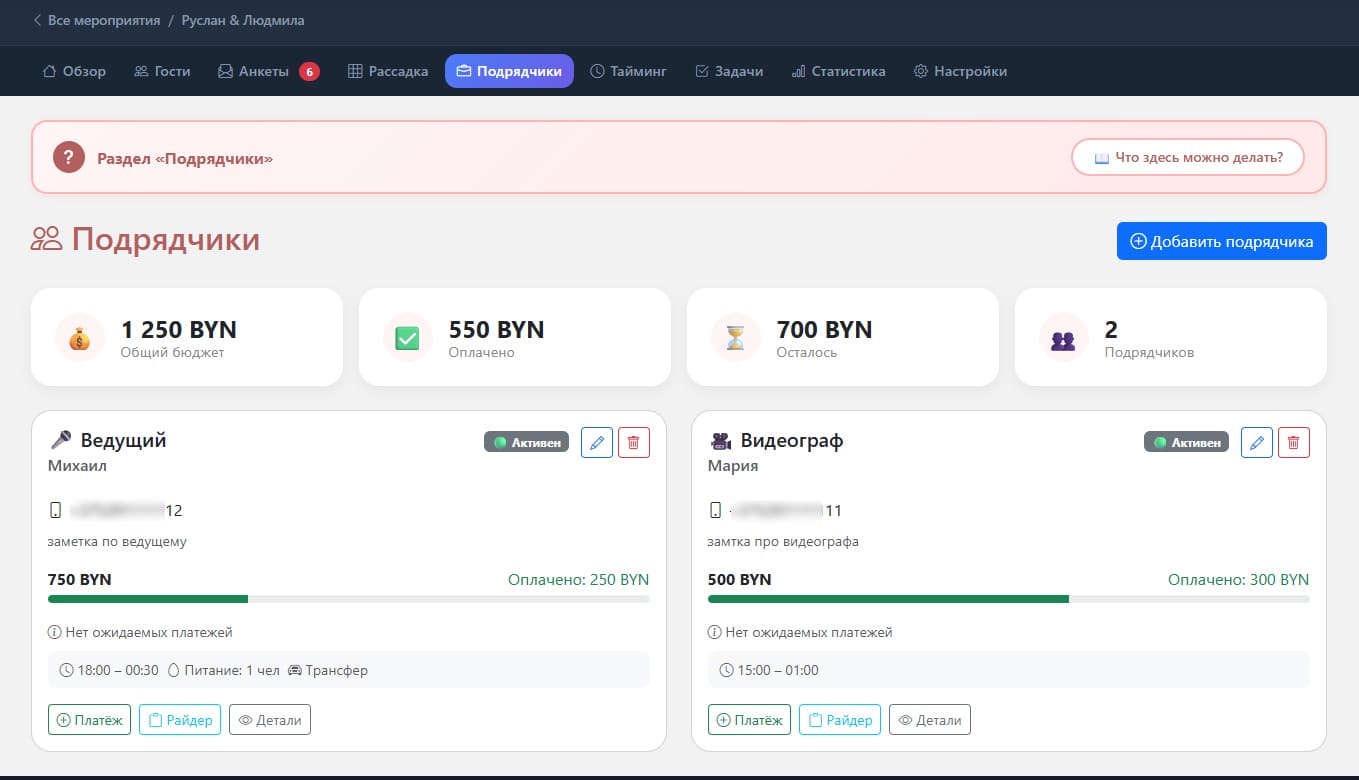
Task: Click the "заметка по ведущему" note text
Action: (117, 542)
